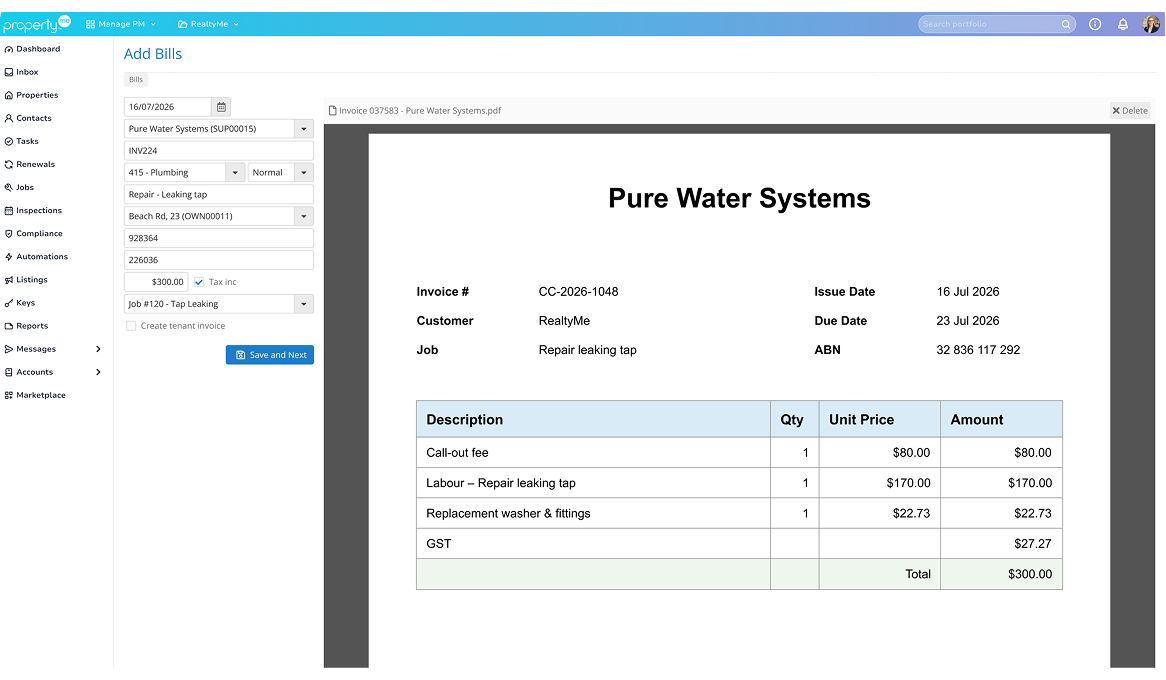Select the Bills tab
Screen dimensions: 1166x680
pyautogui.click(x=136, y=80)
